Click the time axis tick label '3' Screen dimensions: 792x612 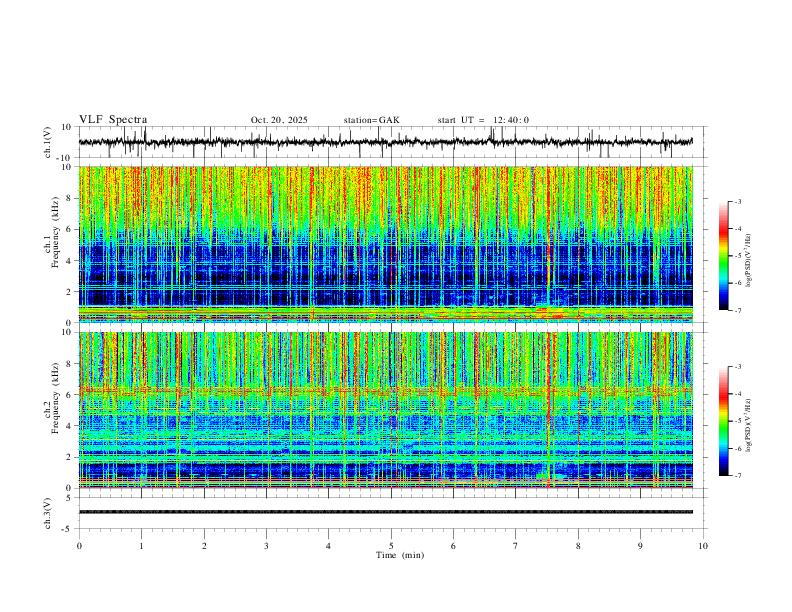(x=266, y=546)
